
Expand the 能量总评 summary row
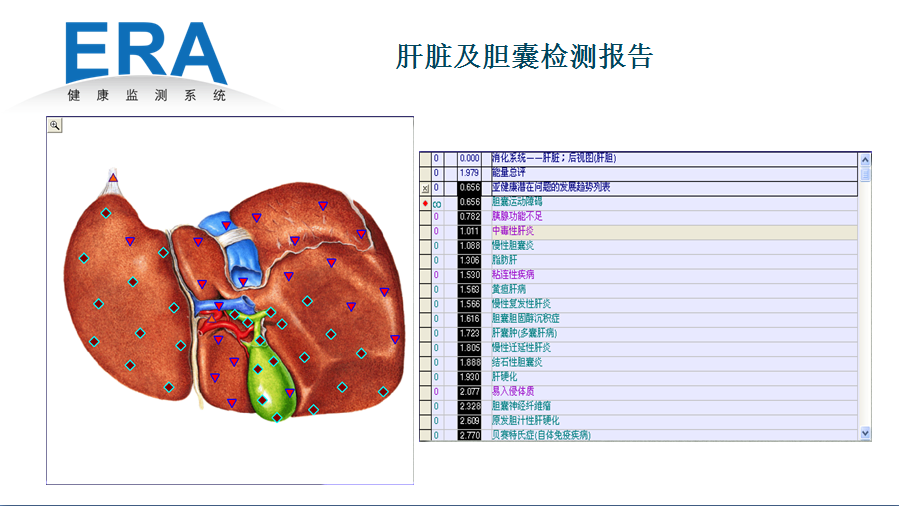673,173
